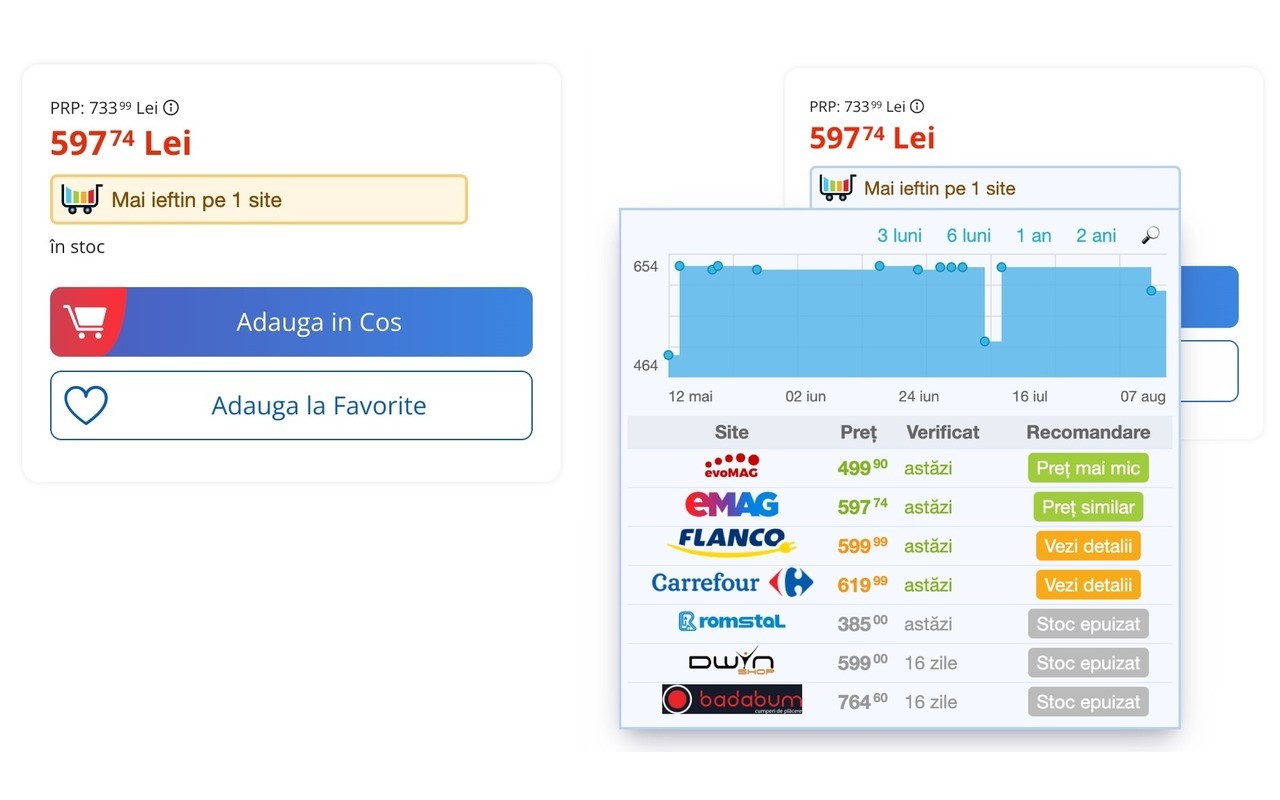Image resolution: width=1280 pixels, height=800 pixels.
Task: Select the 2 ani chart range
Action: tap(1096, 236)
